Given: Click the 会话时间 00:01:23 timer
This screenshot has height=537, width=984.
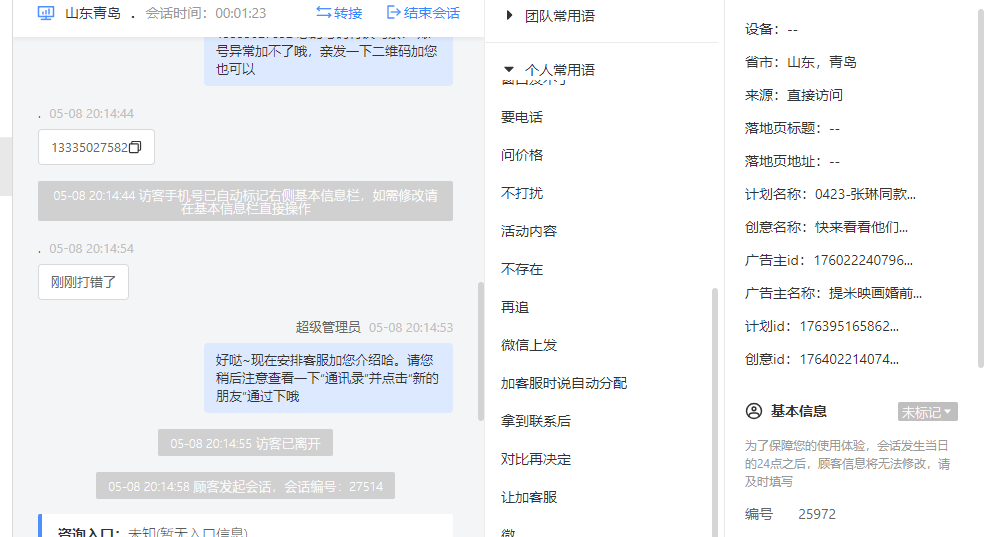Looking at the screenshot, I should tap(206, 13).
